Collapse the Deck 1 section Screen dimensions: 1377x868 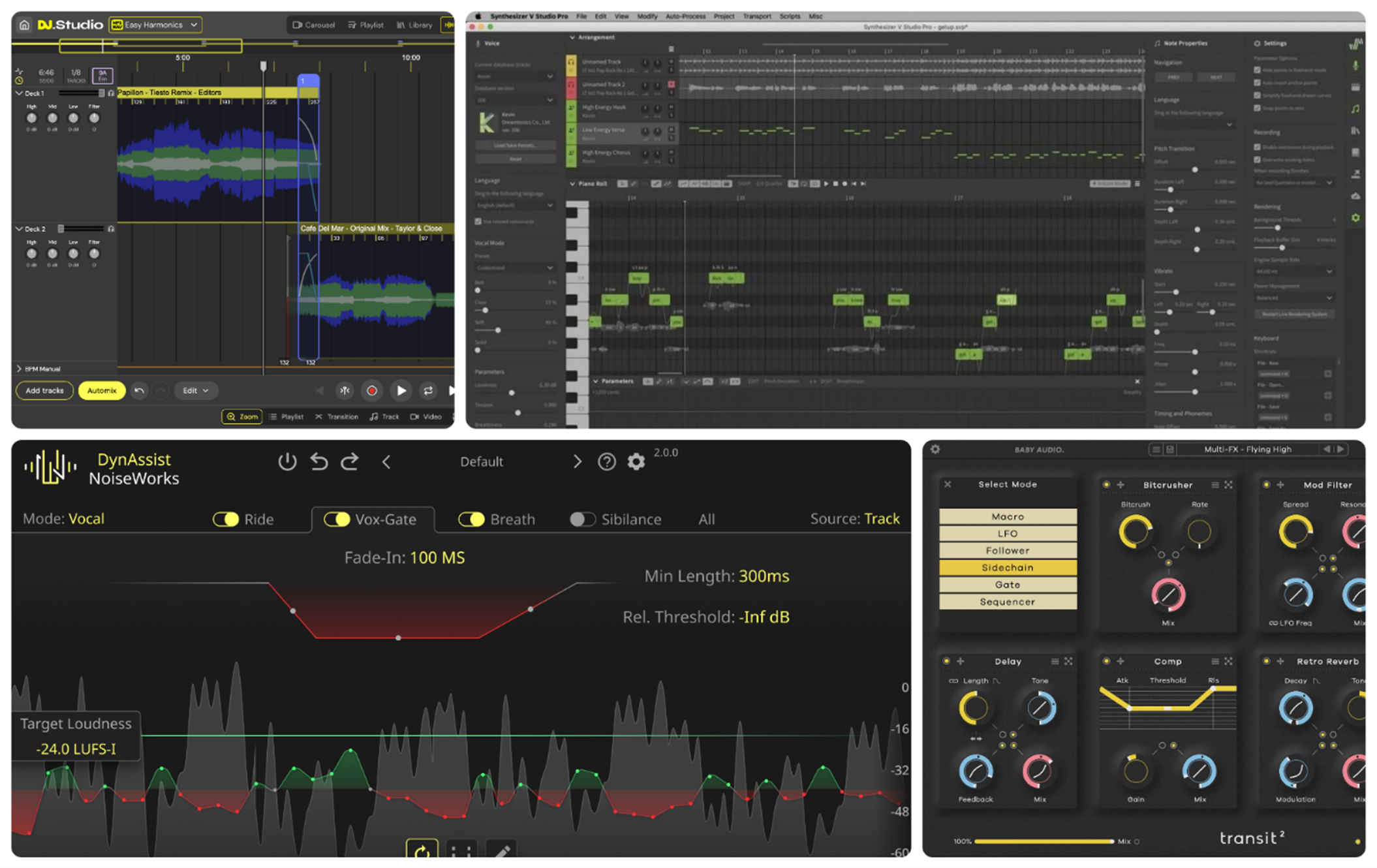tap(19, 93)
